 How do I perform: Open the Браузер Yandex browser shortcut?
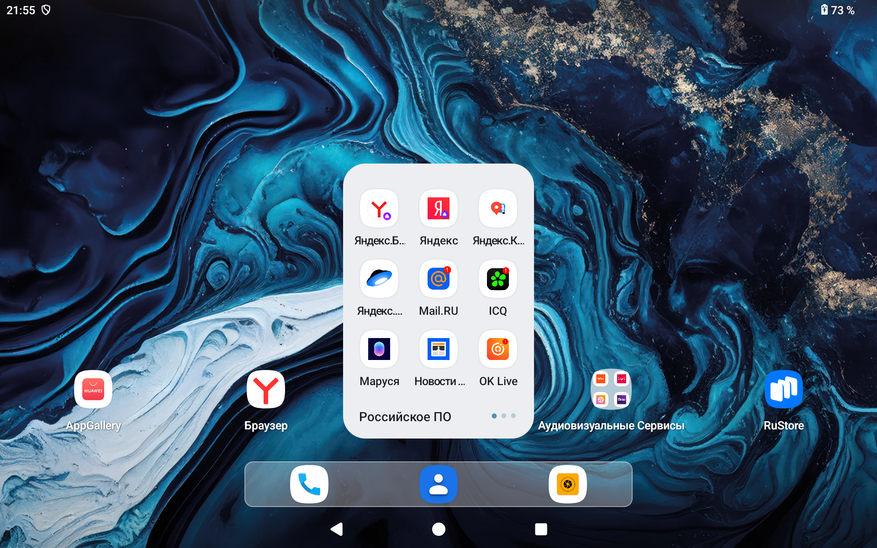(x=266, y=390)
